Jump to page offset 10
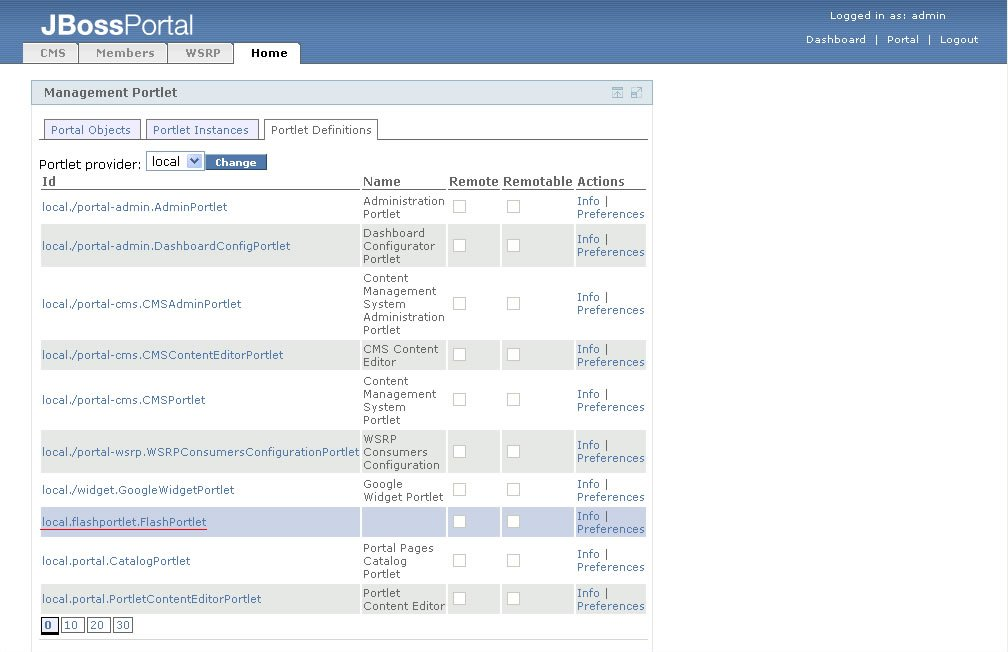Image resolution: width=1008 pixels, height=652 pixels. coord(72,625)
